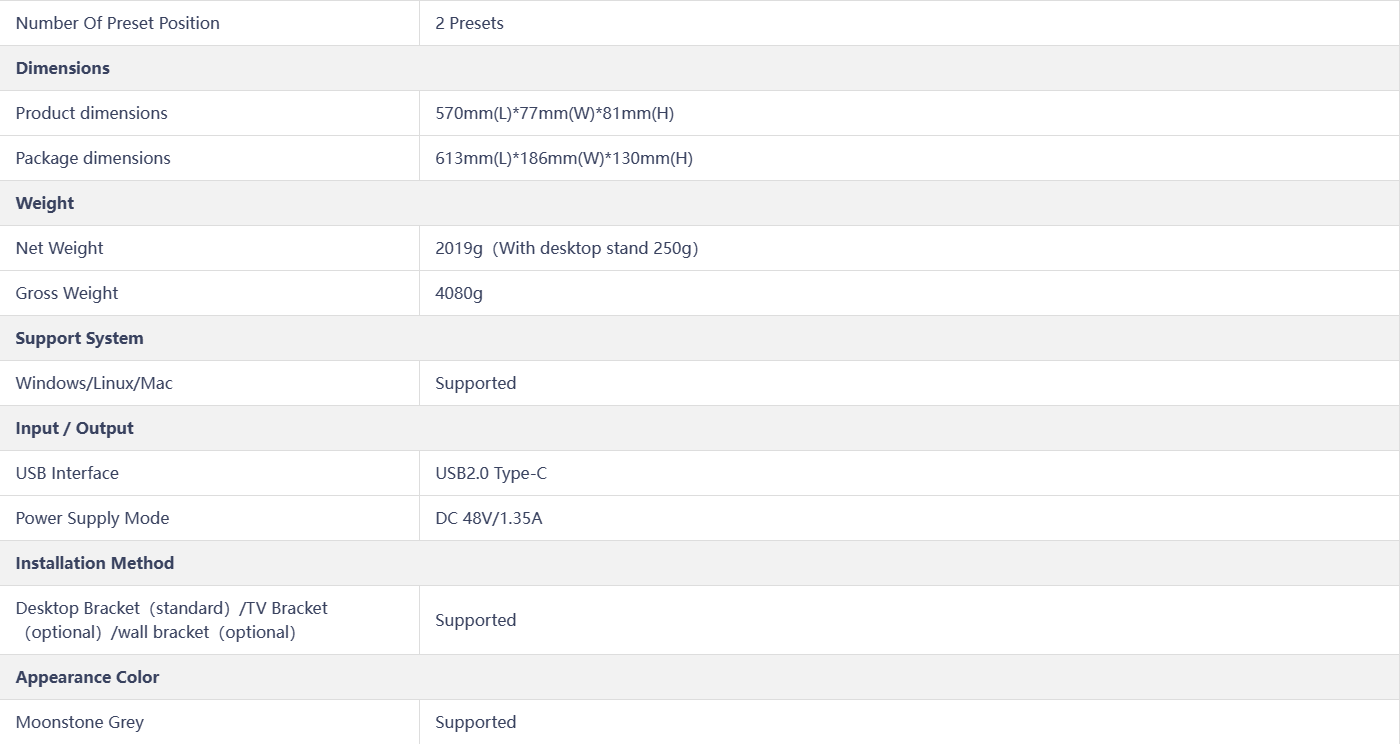Click the Dimensions section header
1400x744 pixels.
click(63, 68)
